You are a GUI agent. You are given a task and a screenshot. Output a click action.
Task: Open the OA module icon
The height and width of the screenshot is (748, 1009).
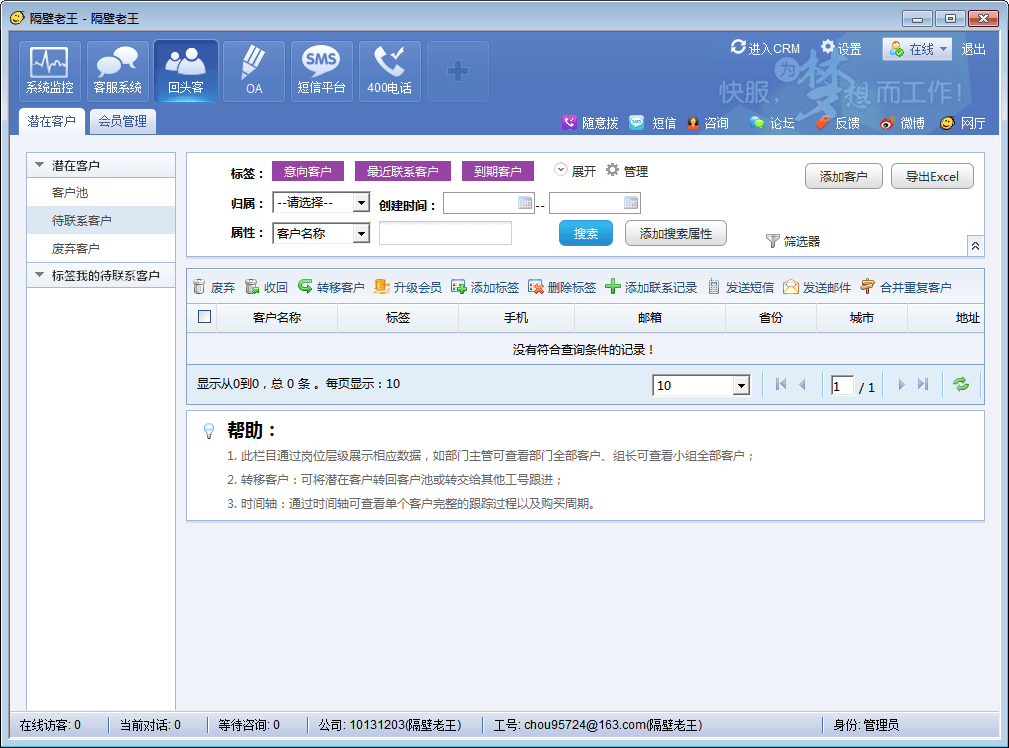tap(254, 71)
